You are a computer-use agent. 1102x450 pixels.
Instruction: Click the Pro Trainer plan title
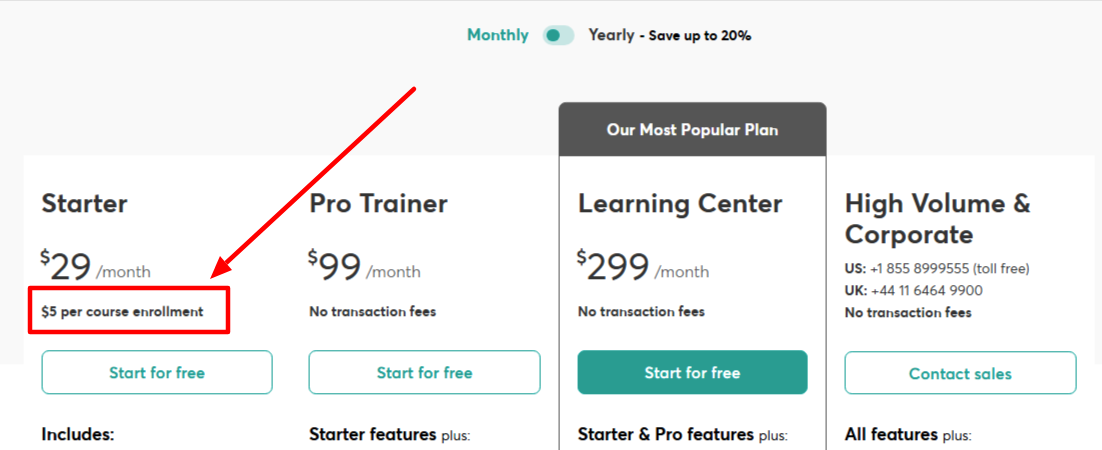[x=378, y=204]
